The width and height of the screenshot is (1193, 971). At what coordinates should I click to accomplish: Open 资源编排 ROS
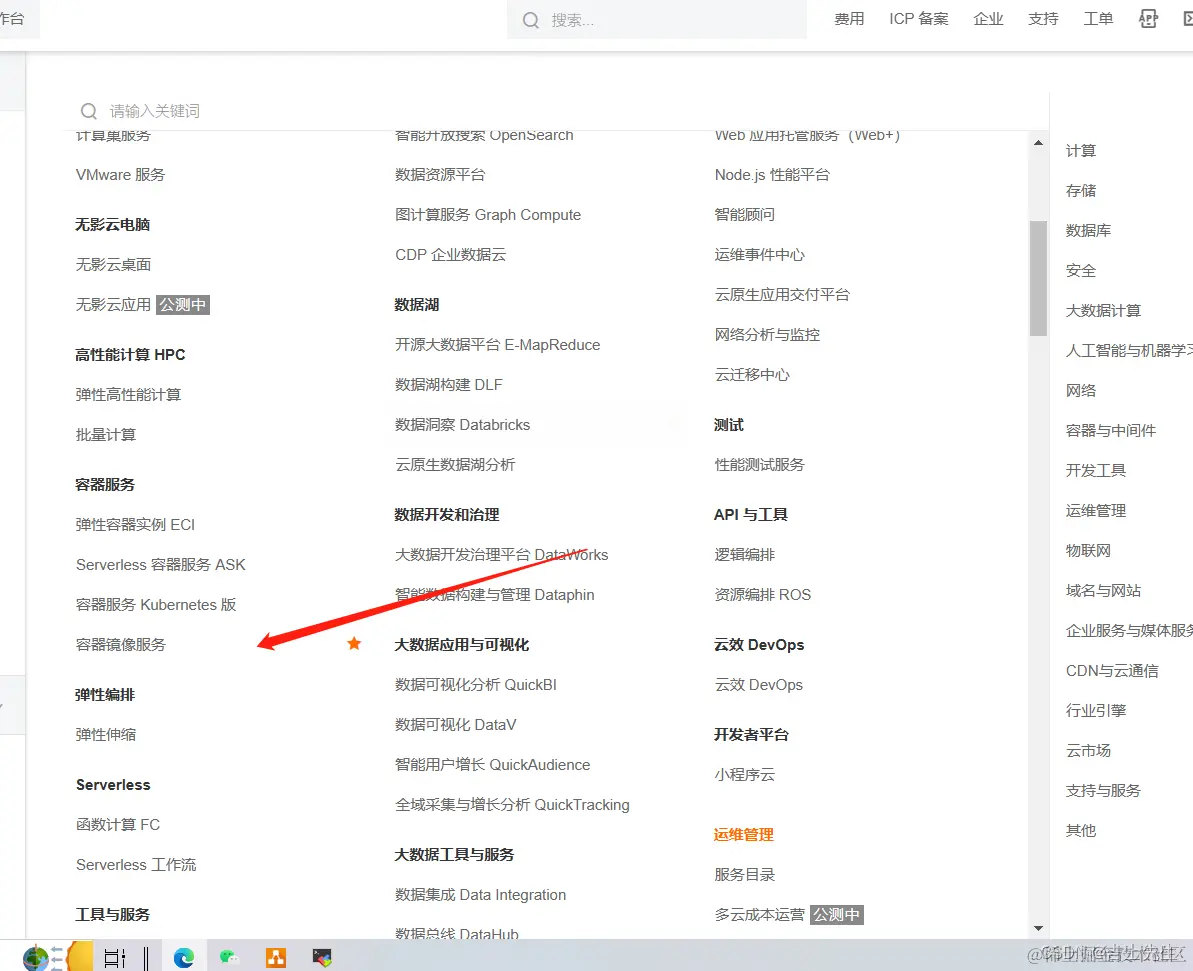(x=762, y=594)
